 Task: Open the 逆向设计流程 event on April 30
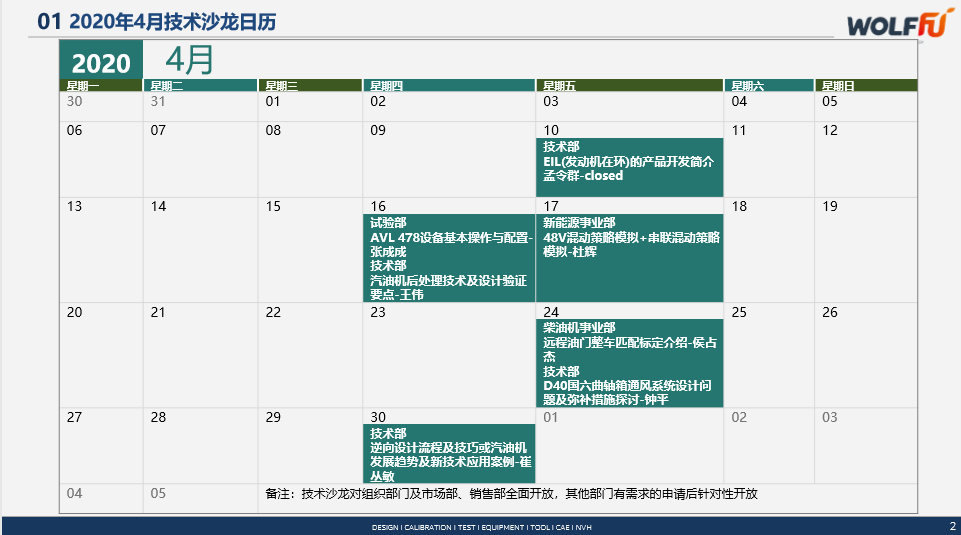click(x=448, y=447)
